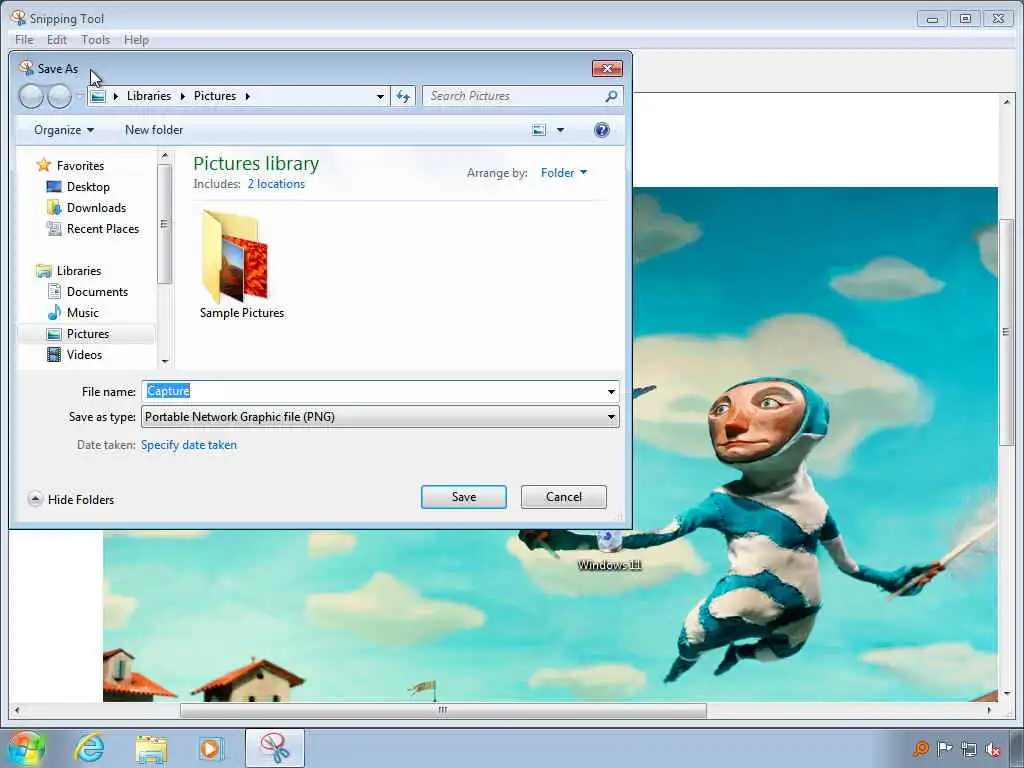Collapse folders with Hide Folders
Viewport: 1024px width, 768px height.
coord(71,500)
